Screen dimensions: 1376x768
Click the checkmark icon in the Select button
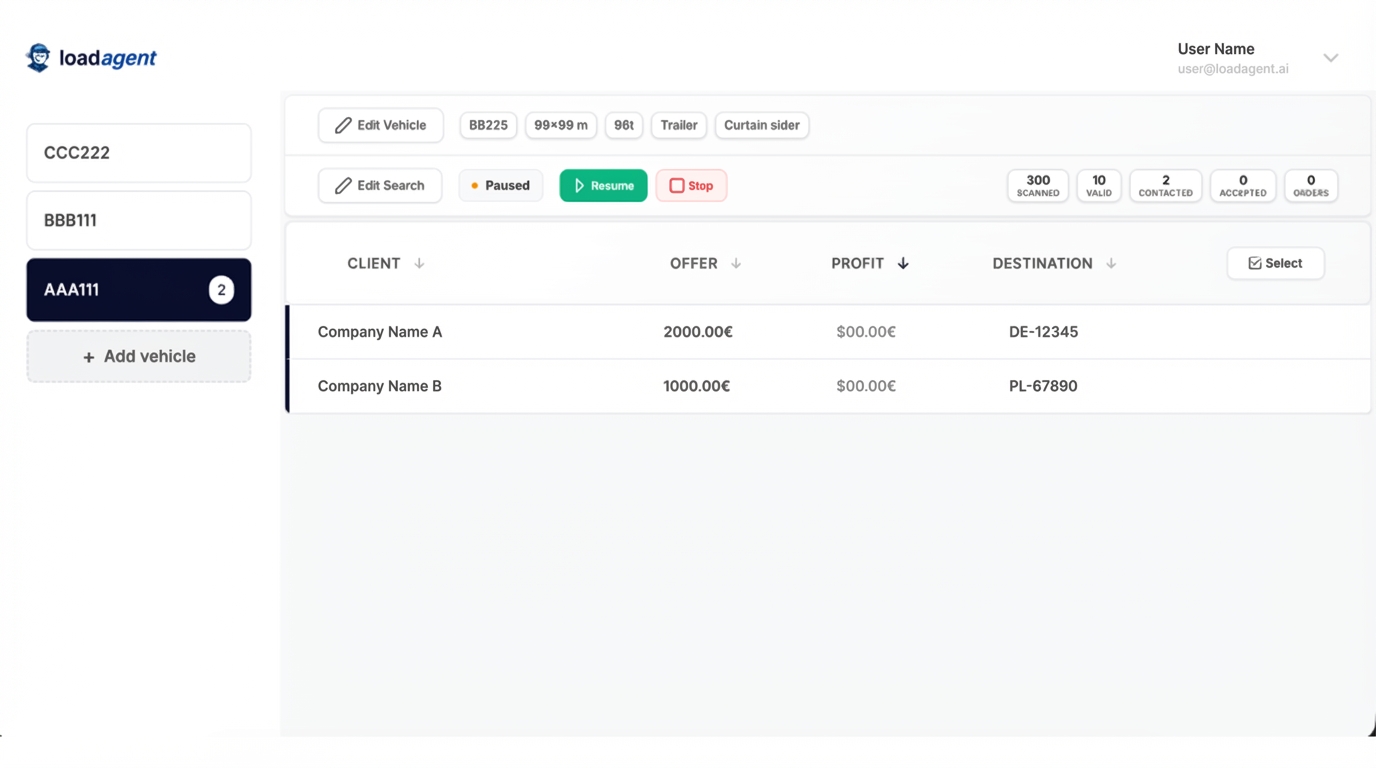tap(1254, 263)
